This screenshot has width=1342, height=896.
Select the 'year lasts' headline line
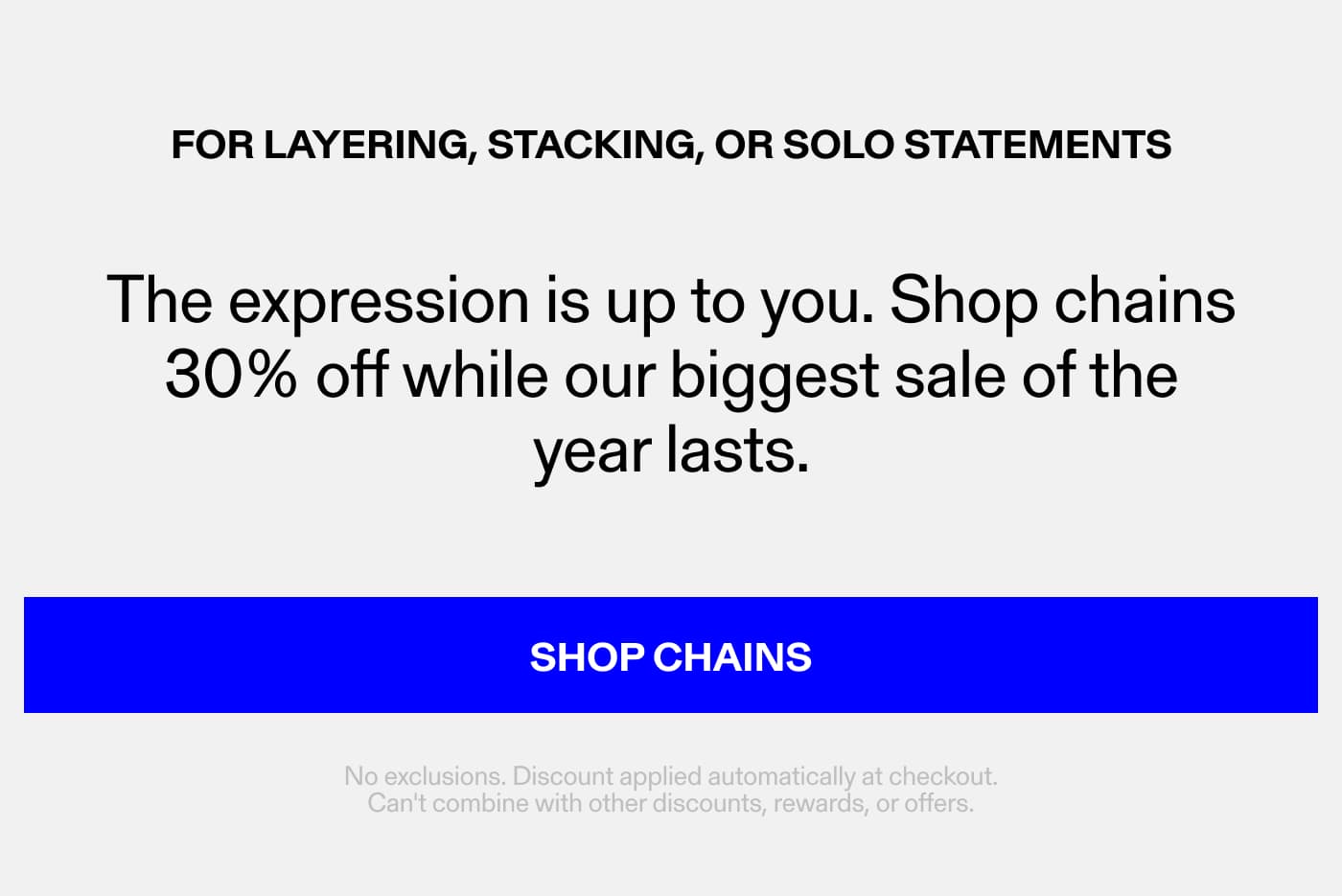point(671,448)
